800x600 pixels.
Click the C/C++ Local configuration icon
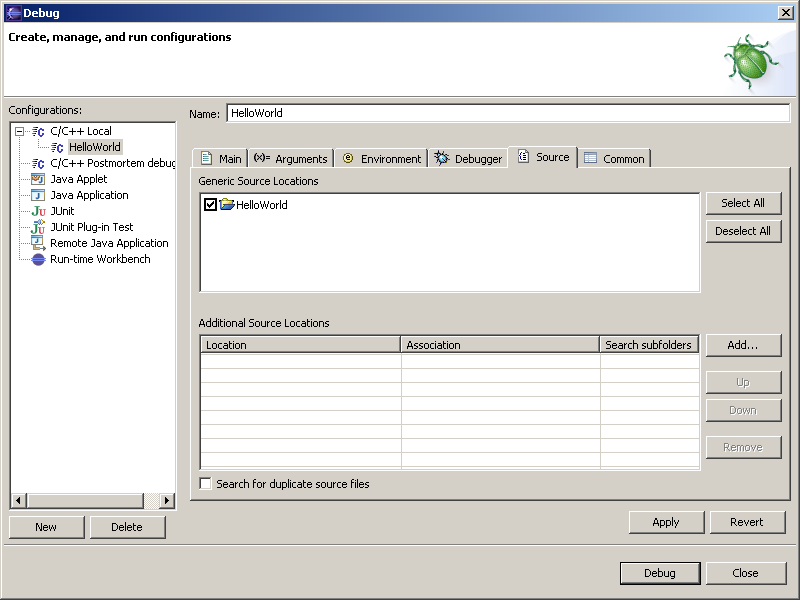38,131
